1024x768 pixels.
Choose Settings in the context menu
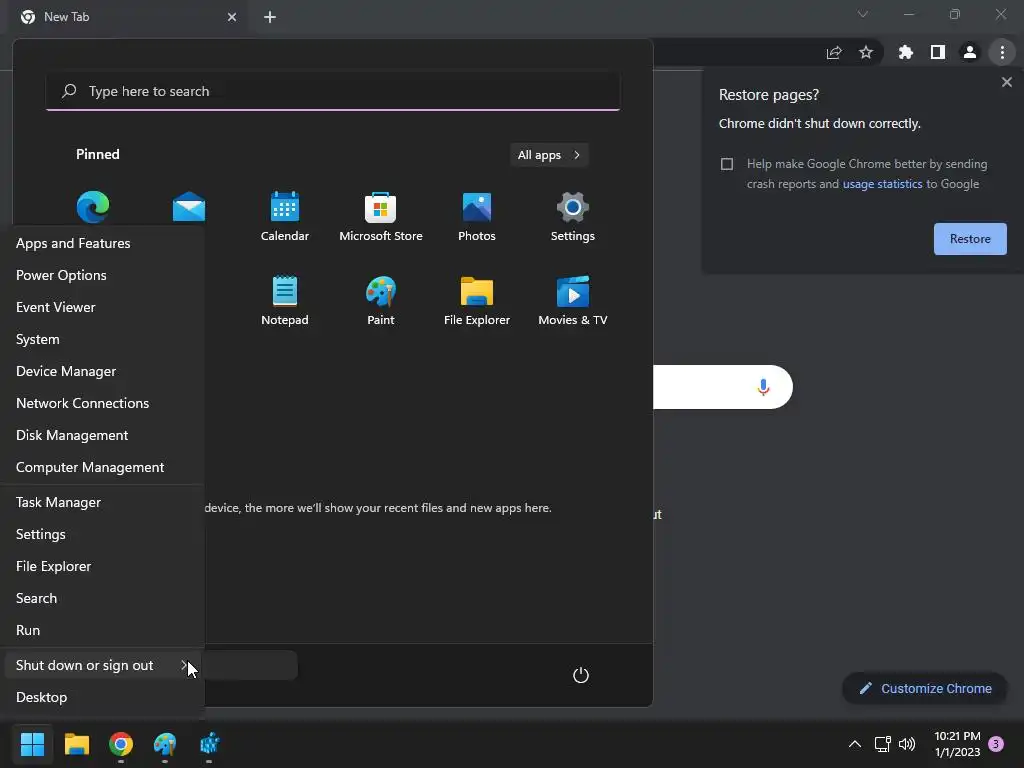103,535
